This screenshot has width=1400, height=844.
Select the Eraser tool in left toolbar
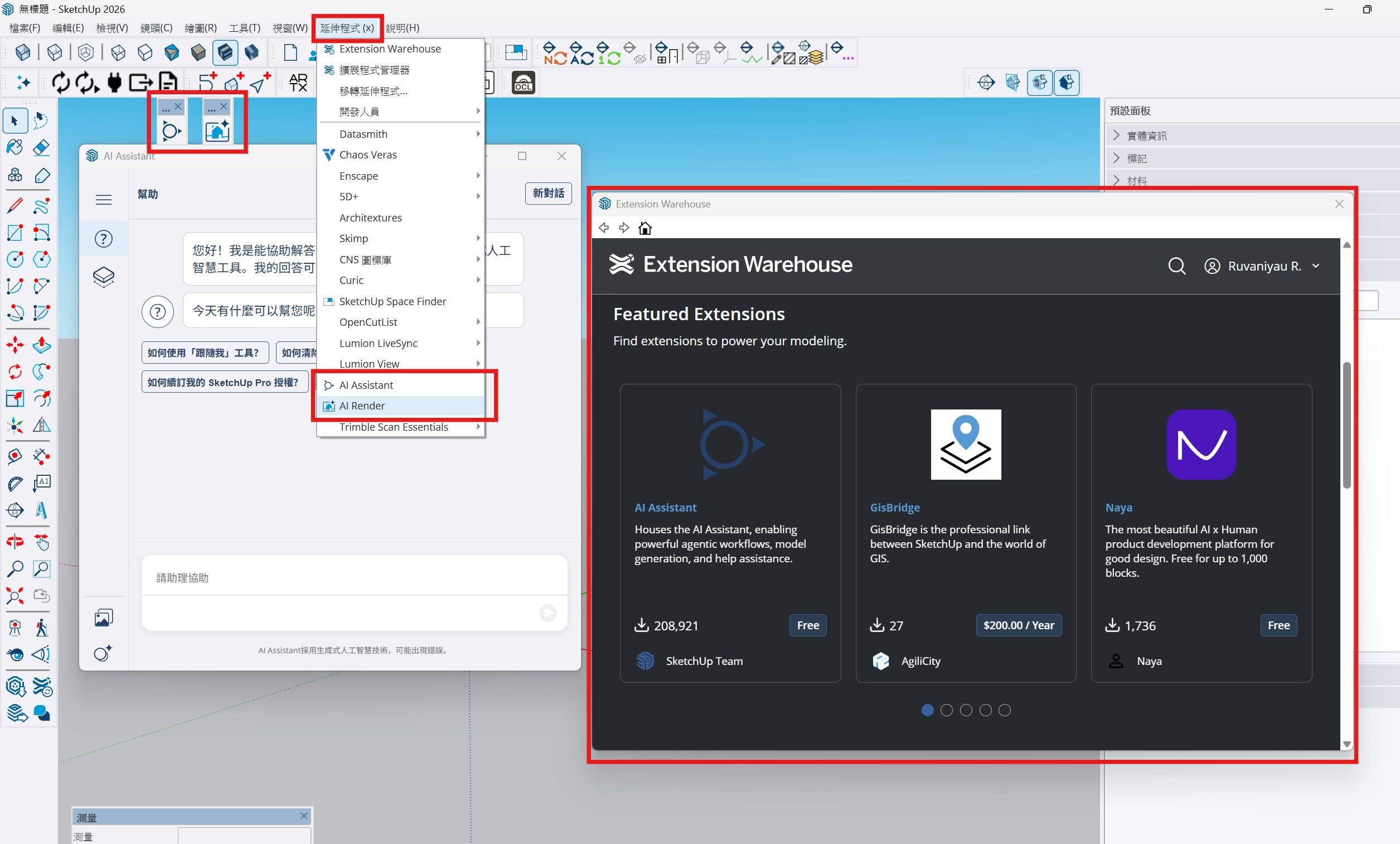[x=41, y=148]
